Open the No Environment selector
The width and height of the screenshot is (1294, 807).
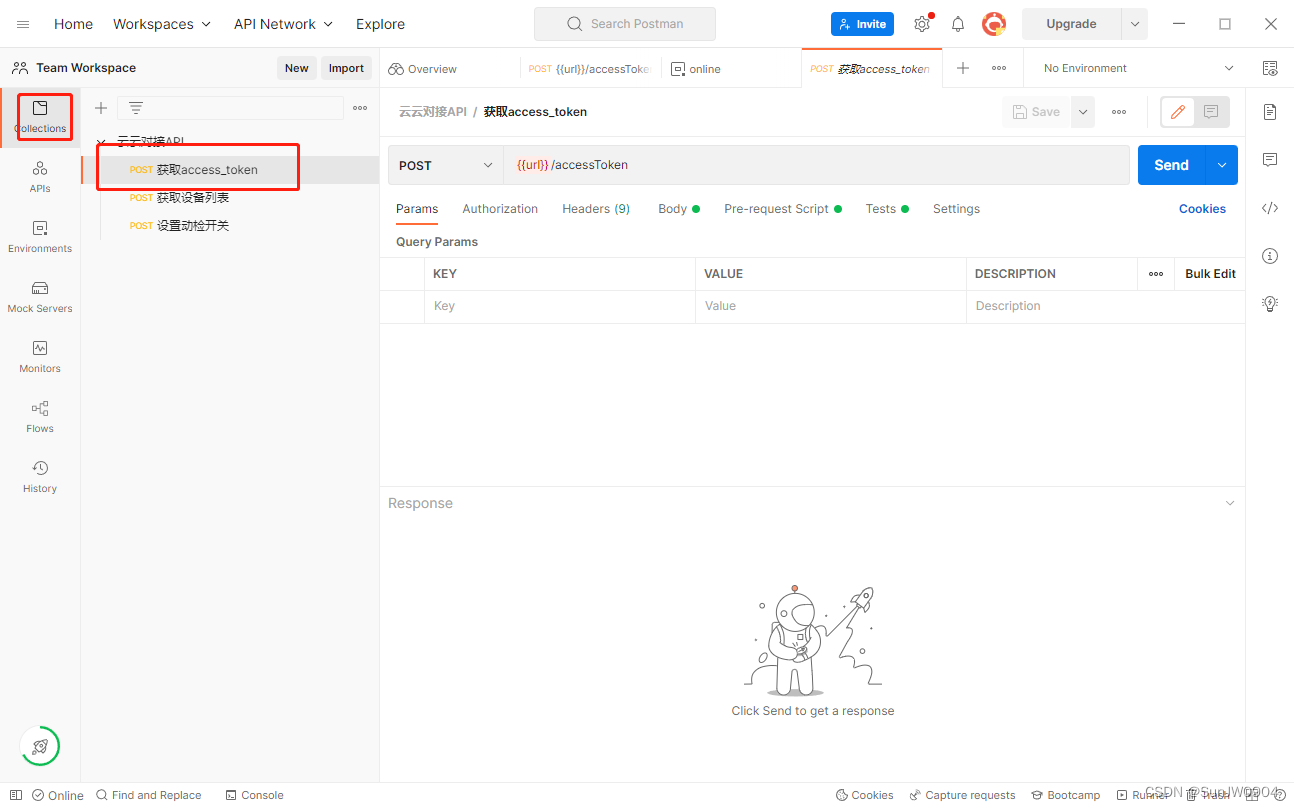pyautogui.click(x=1139, y=68)
